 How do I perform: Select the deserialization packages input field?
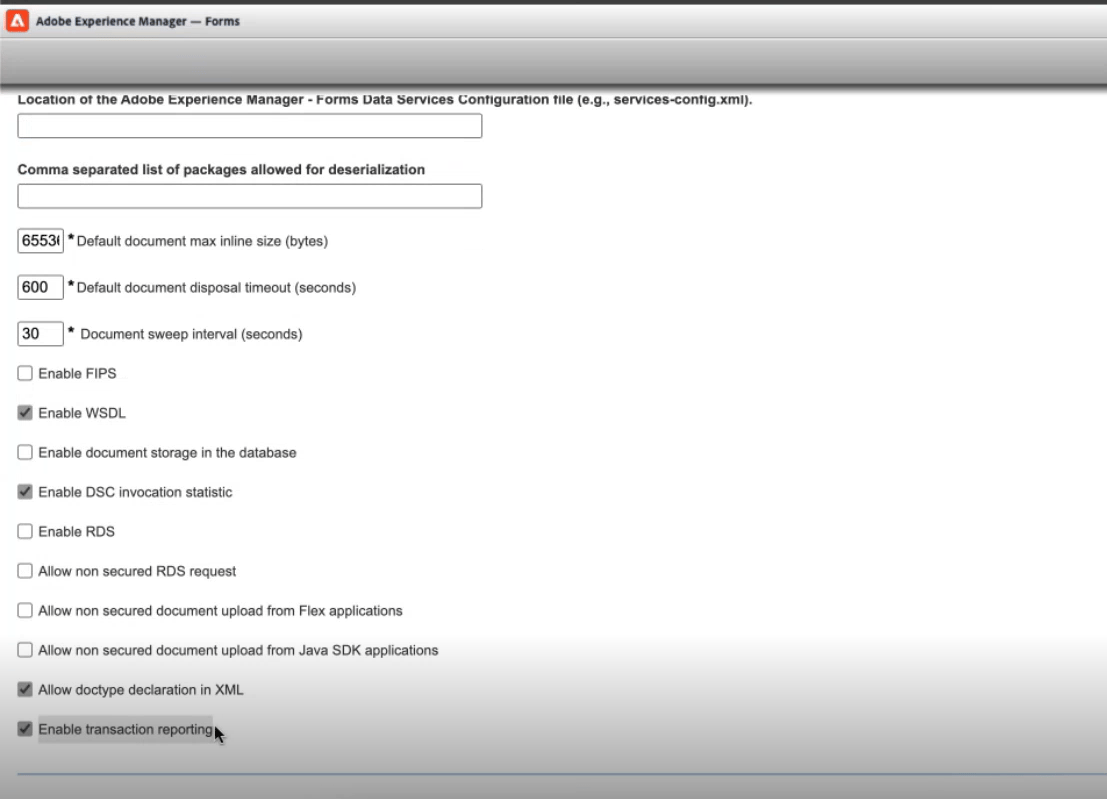click(249, 195)
